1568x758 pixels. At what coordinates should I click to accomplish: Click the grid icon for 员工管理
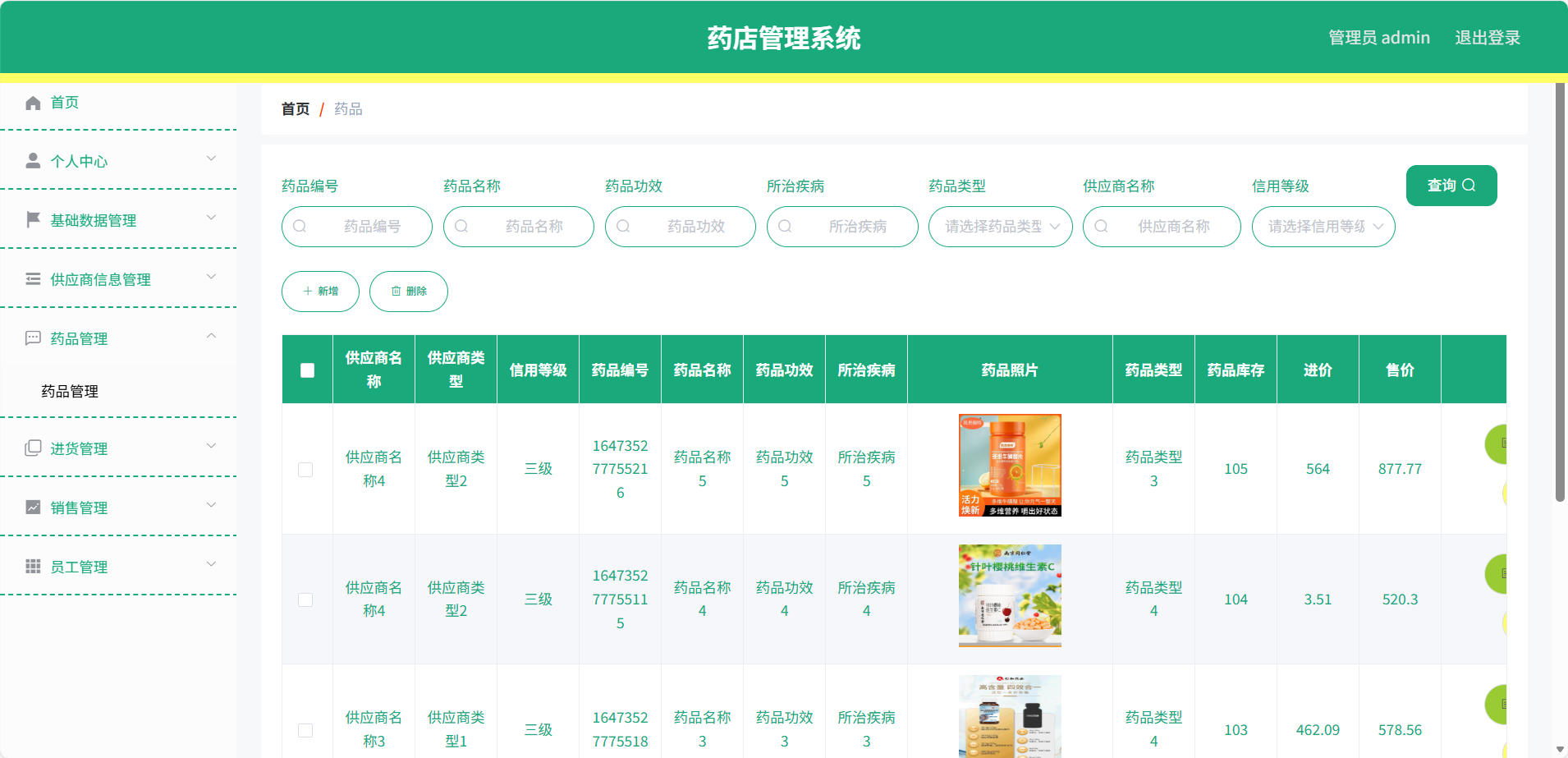(x=33, y=567)
